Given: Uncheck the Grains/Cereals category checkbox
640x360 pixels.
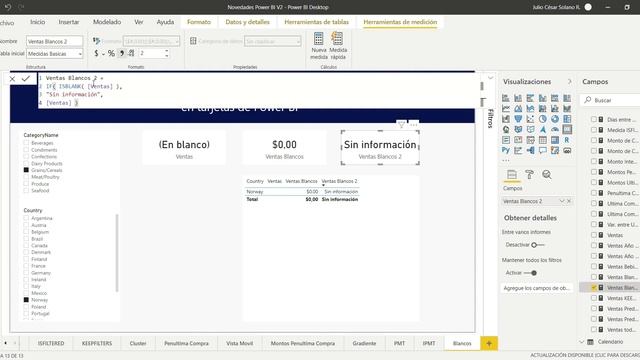Looking at the screenshot, I should pos(26,170).
